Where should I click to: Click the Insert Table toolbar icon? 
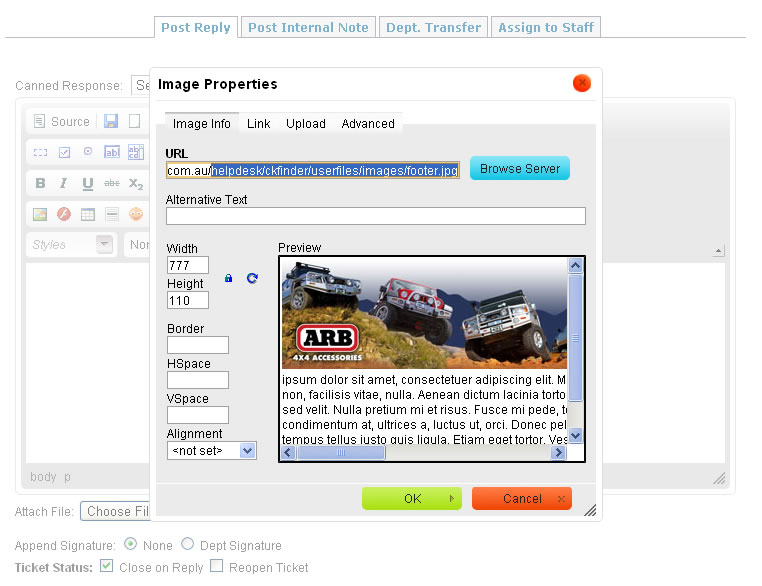click(x=87, y=214)
